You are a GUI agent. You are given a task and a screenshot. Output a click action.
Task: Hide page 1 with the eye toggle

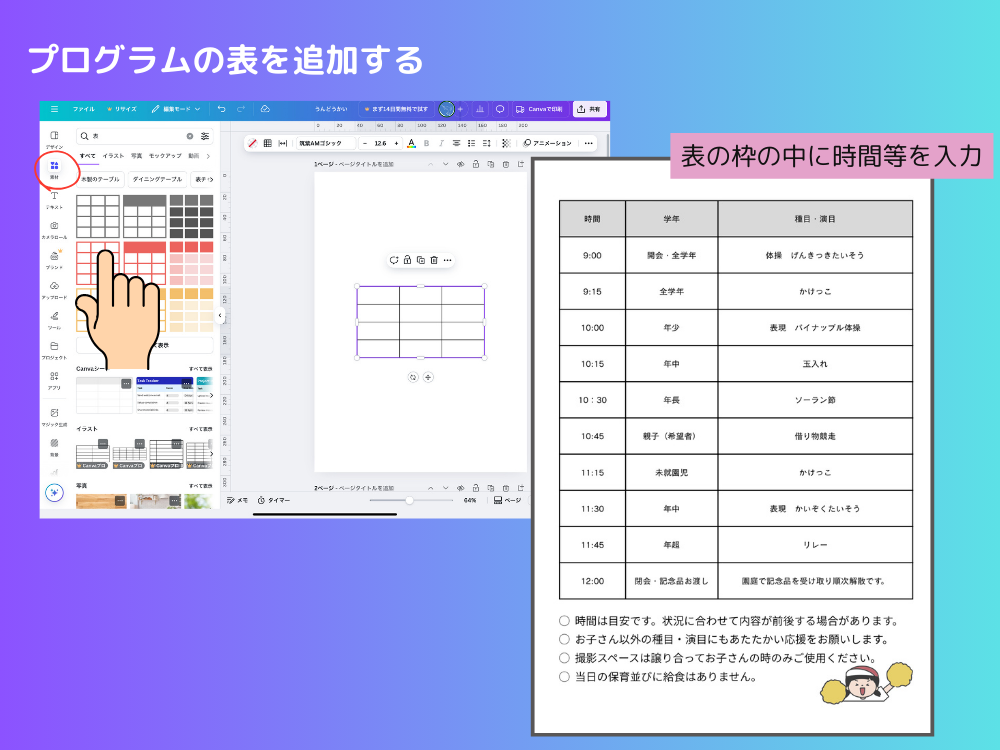click(460, 165)
